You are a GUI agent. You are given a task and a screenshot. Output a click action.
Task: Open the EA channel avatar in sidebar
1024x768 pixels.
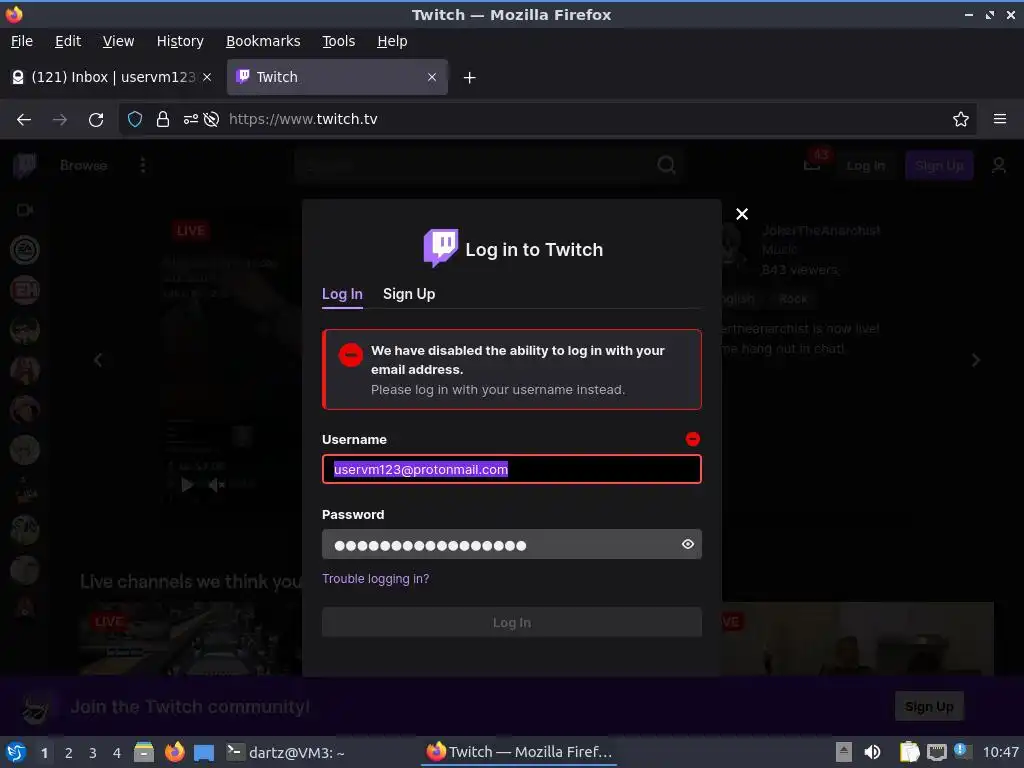[x=25, y=250]
